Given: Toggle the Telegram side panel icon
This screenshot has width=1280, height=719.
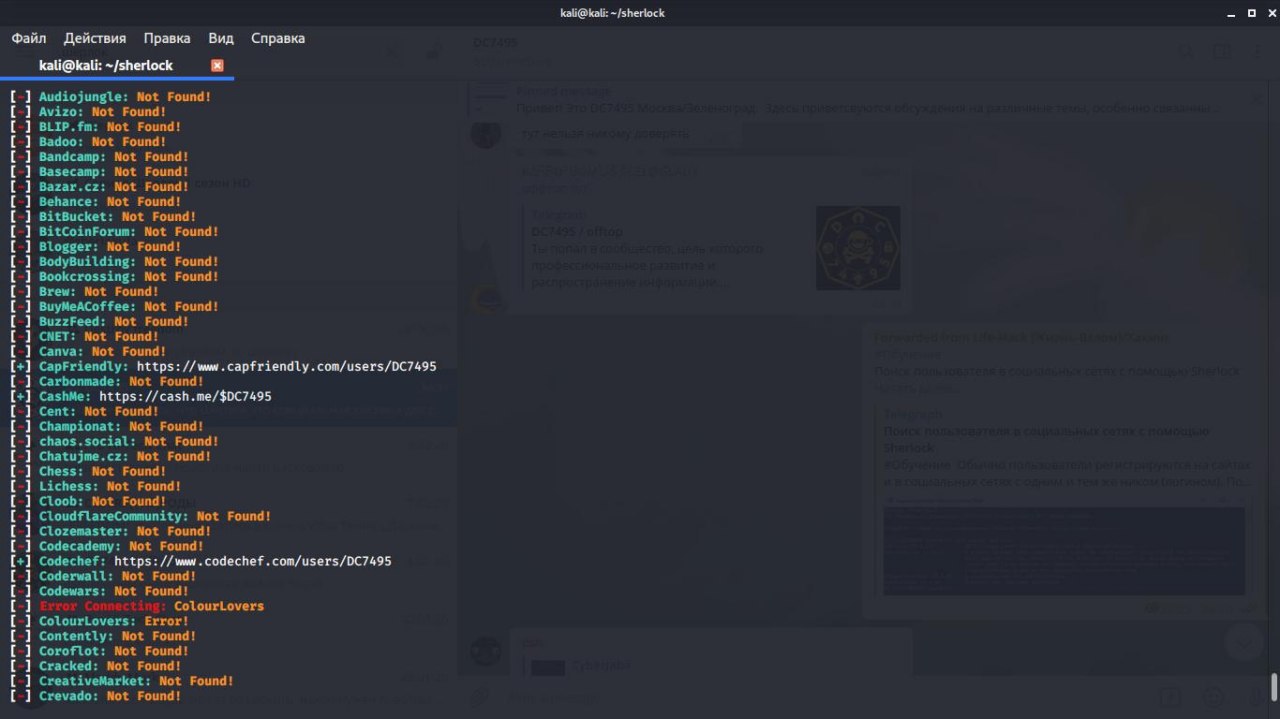Looking at the screenshot, I should 1221,52.
